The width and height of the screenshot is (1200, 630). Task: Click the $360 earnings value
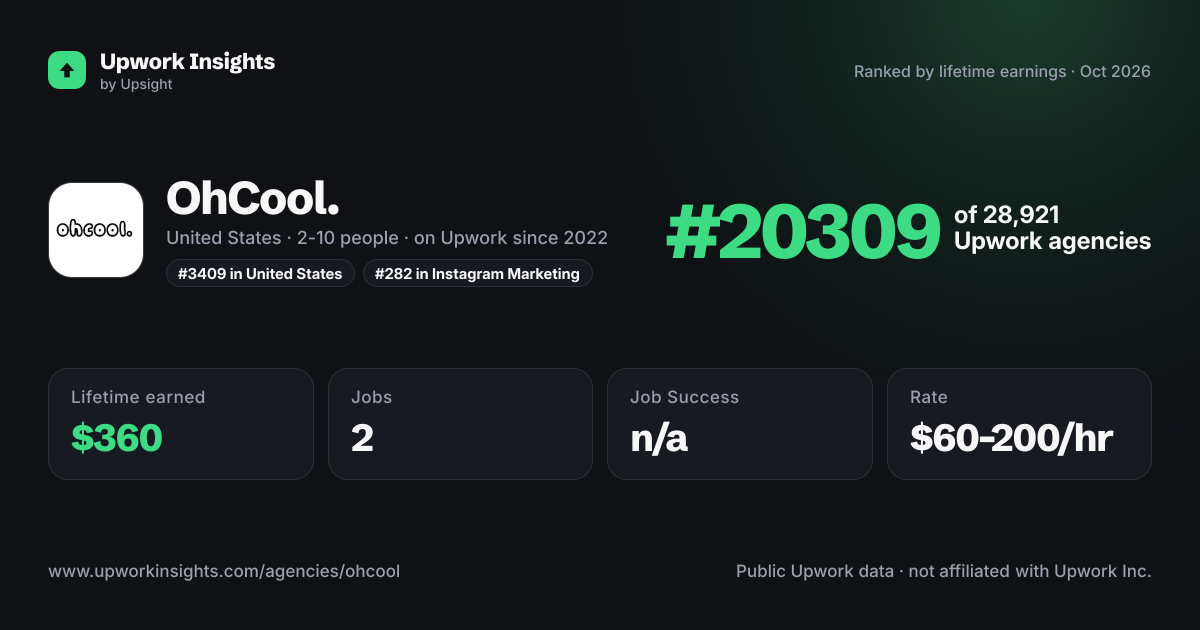point(117,438)
